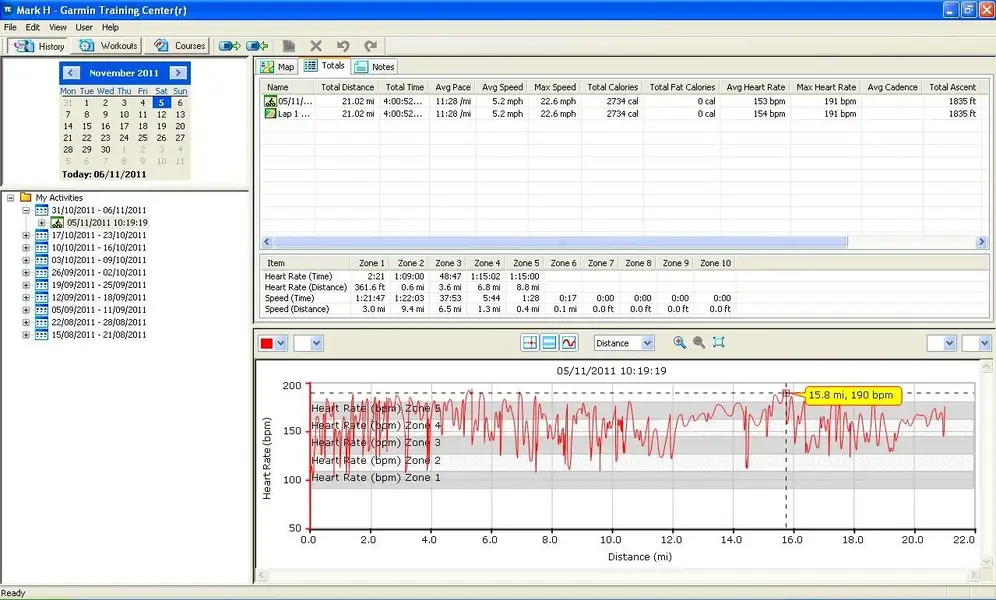Zoom in on the heart rate chart
The width and height of the screenshot is (996, 600).
pos(679,343)
